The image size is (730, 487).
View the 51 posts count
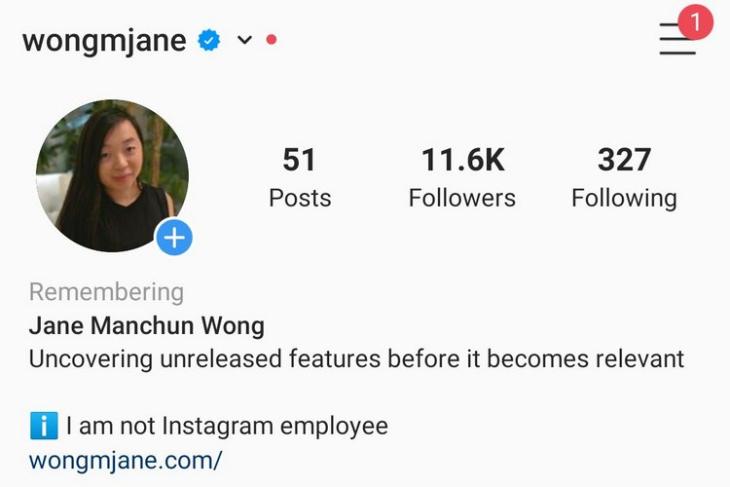(x=299, y=160)
